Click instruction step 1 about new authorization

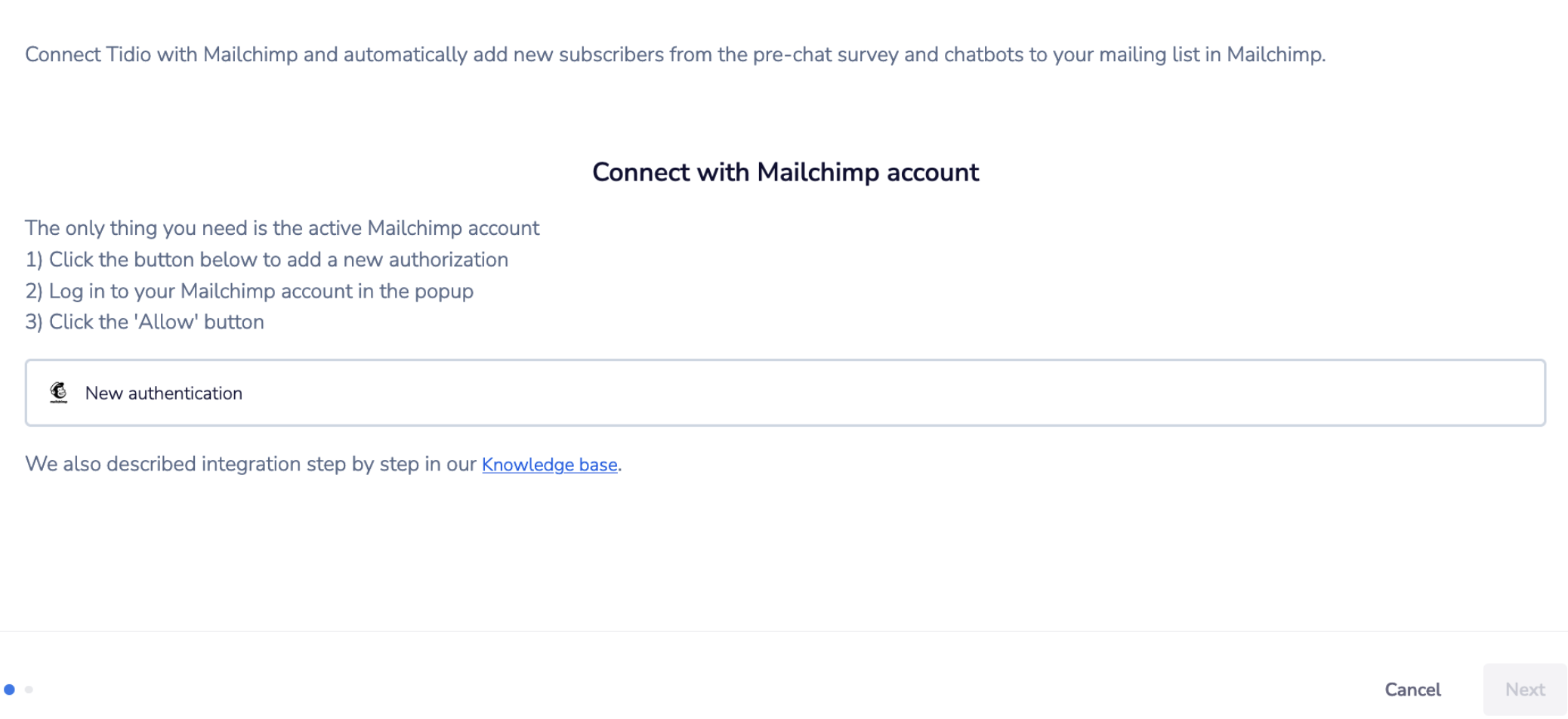(x=267, y=260)
